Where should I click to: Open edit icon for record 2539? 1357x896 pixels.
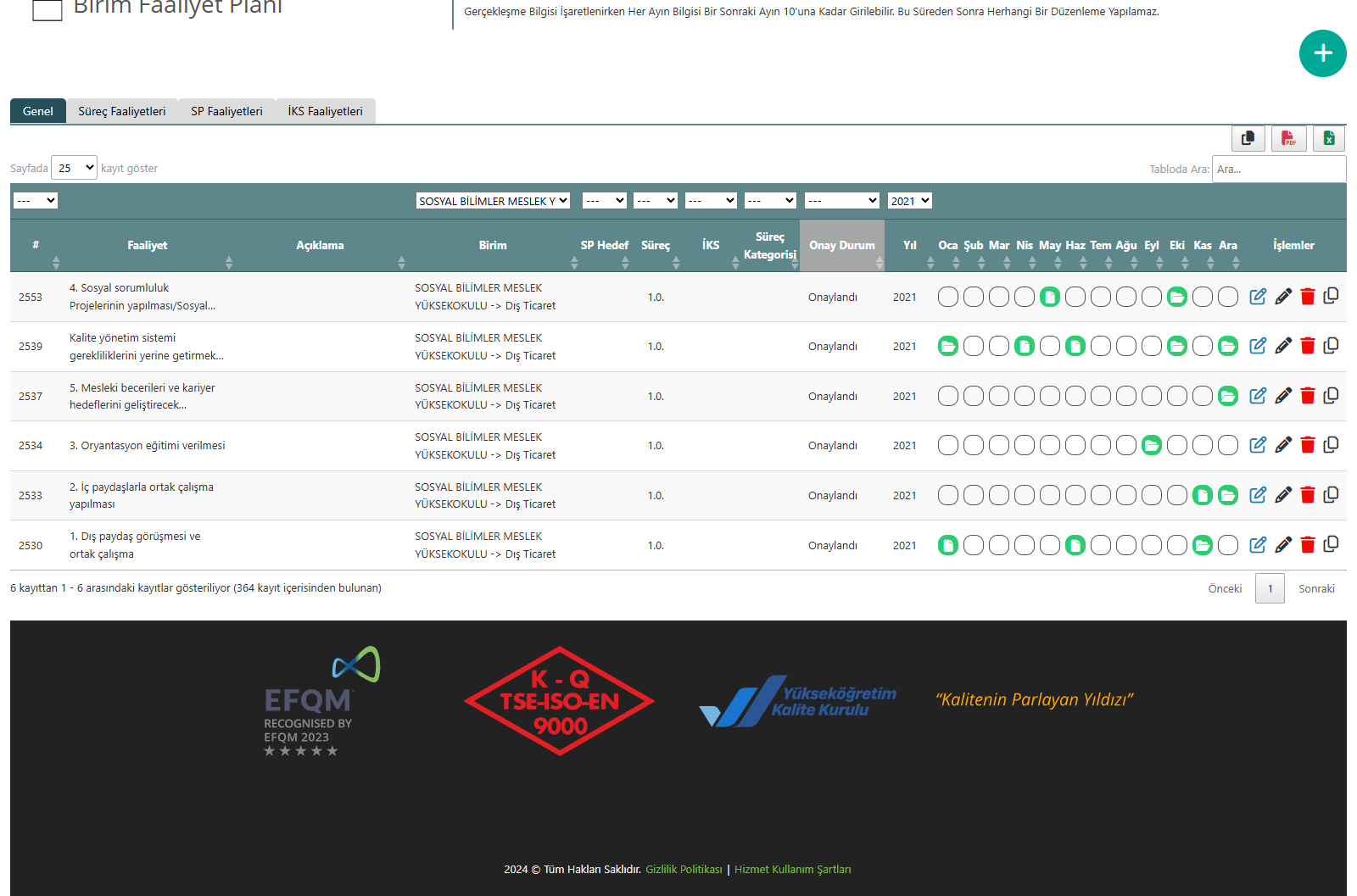pyautogui.click(x=1258, y=346)
